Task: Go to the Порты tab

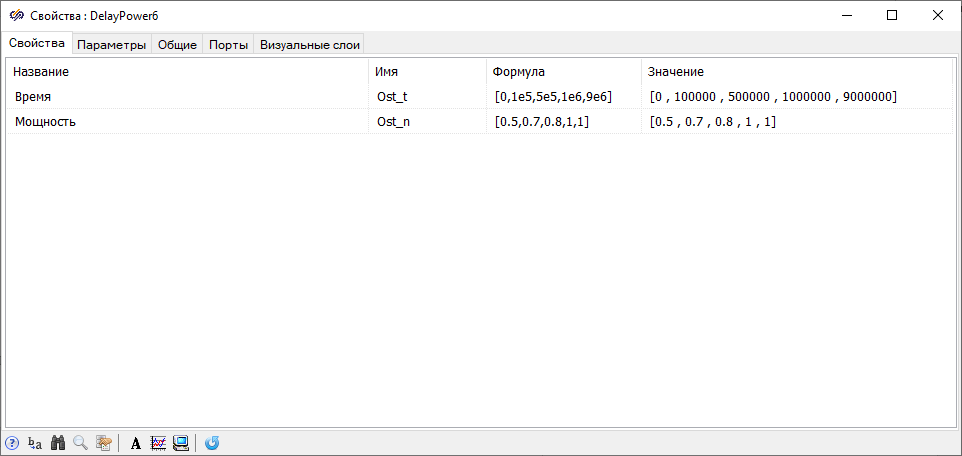Action: click(x=228, y=45)
